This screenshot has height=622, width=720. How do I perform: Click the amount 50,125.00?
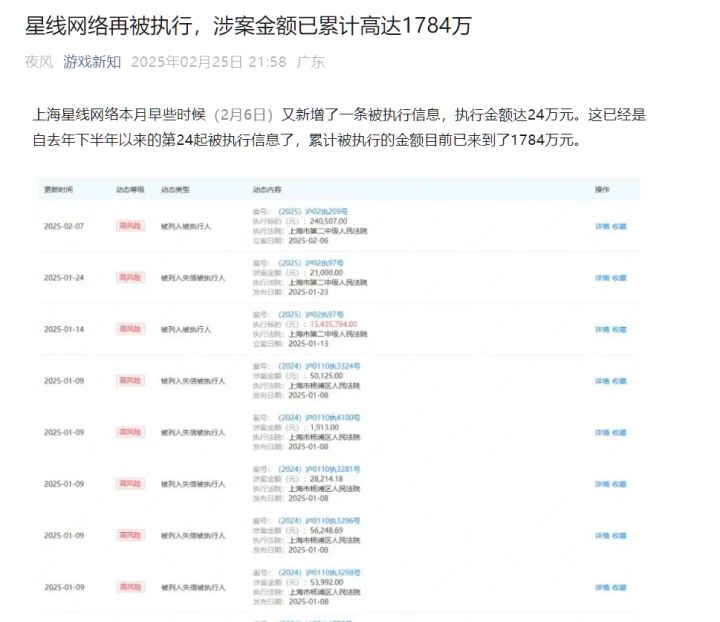tap(326, 375)
